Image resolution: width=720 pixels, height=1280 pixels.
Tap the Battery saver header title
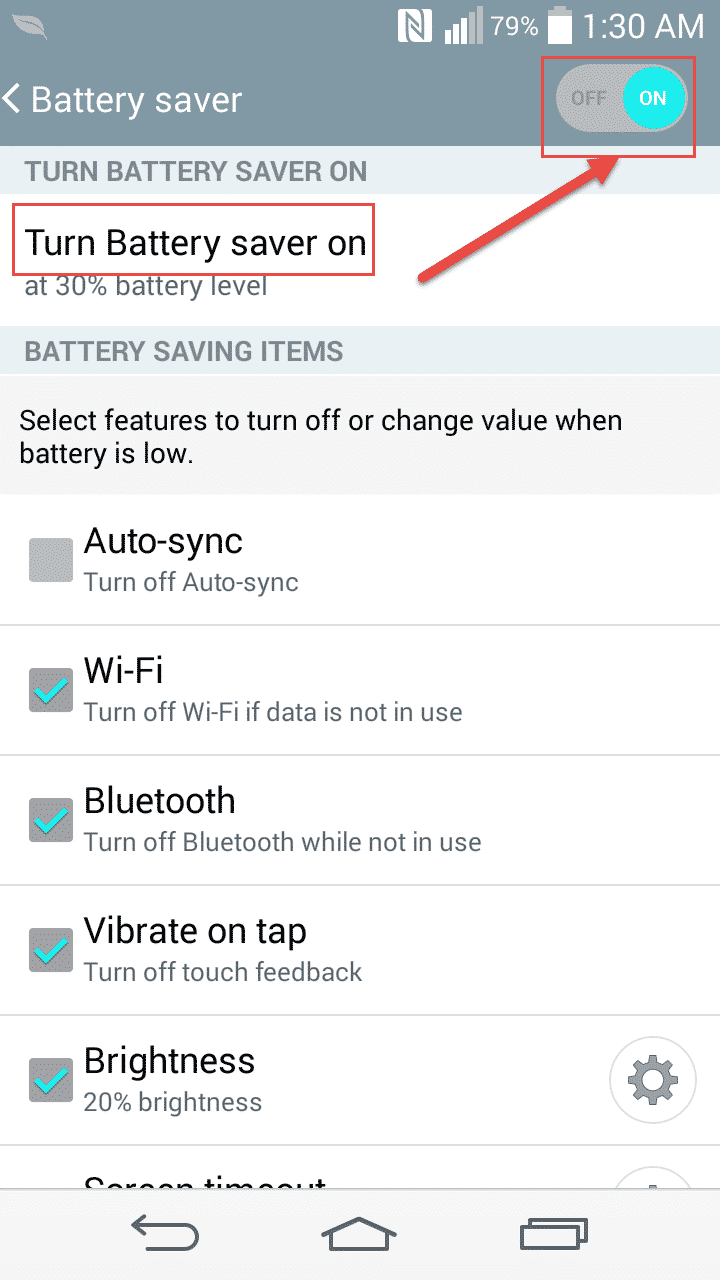click(x=136, y=100)
